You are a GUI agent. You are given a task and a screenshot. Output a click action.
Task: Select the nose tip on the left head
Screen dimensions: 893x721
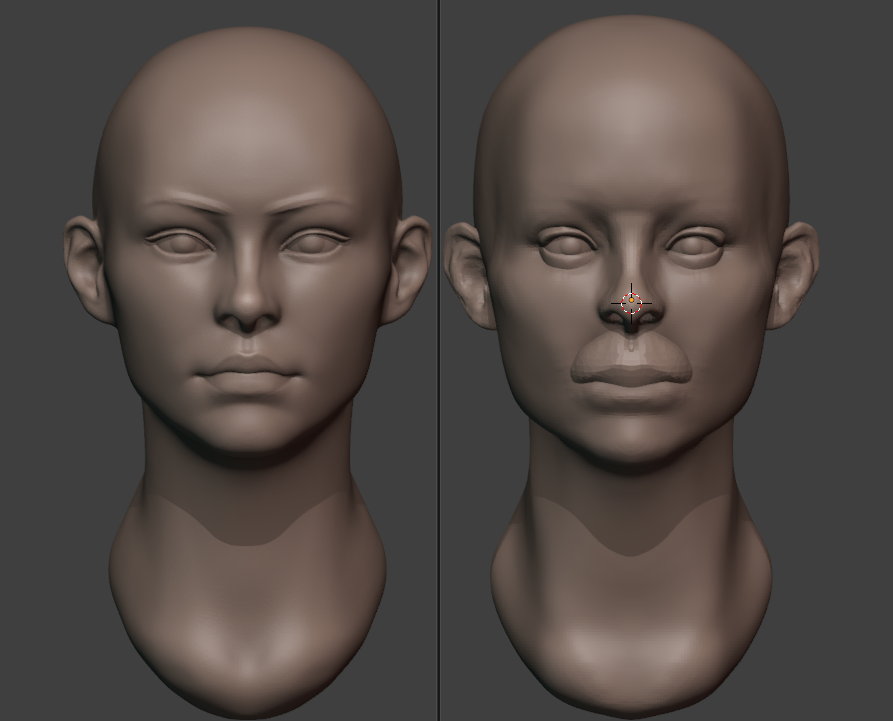[248, 317]
